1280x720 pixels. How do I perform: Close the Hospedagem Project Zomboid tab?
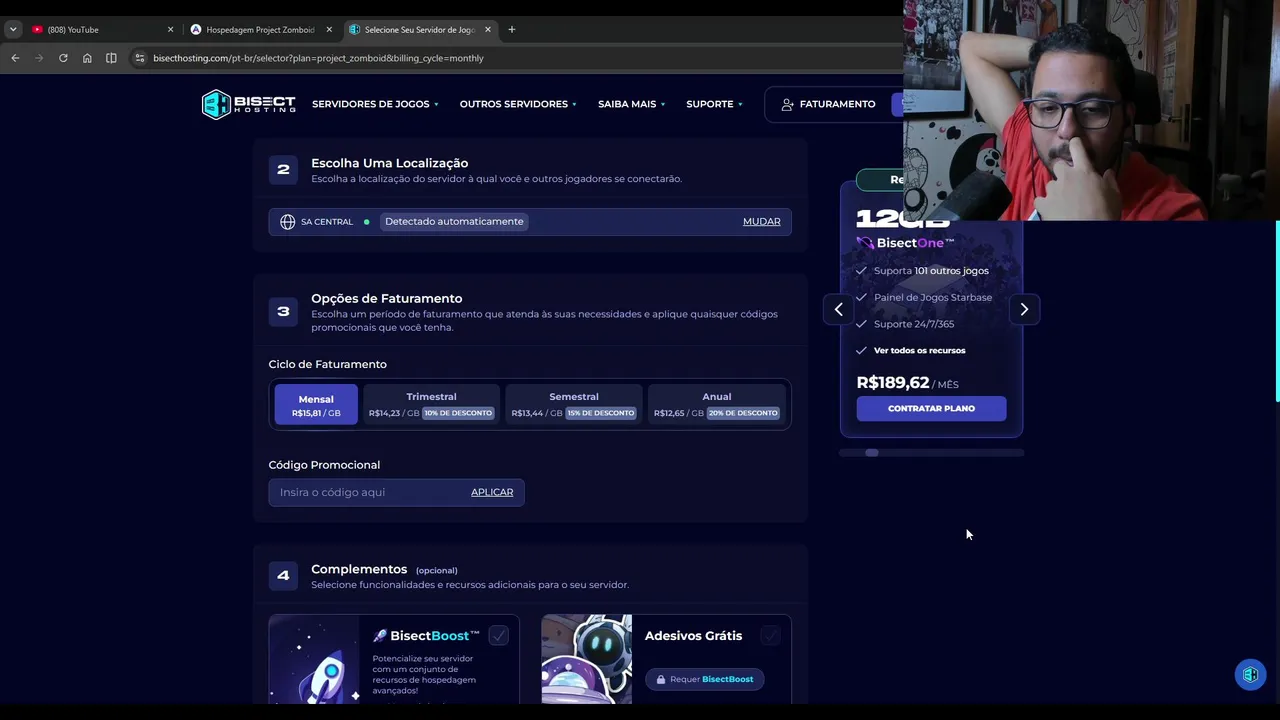329,30
